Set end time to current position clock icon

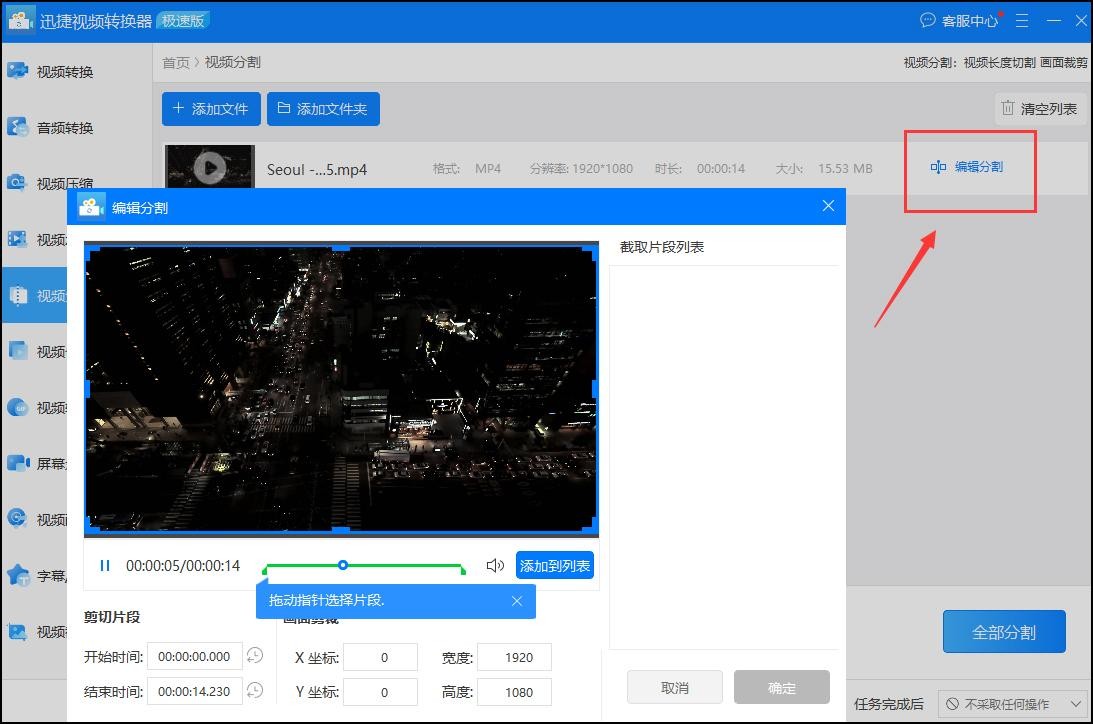pos(255,690)
